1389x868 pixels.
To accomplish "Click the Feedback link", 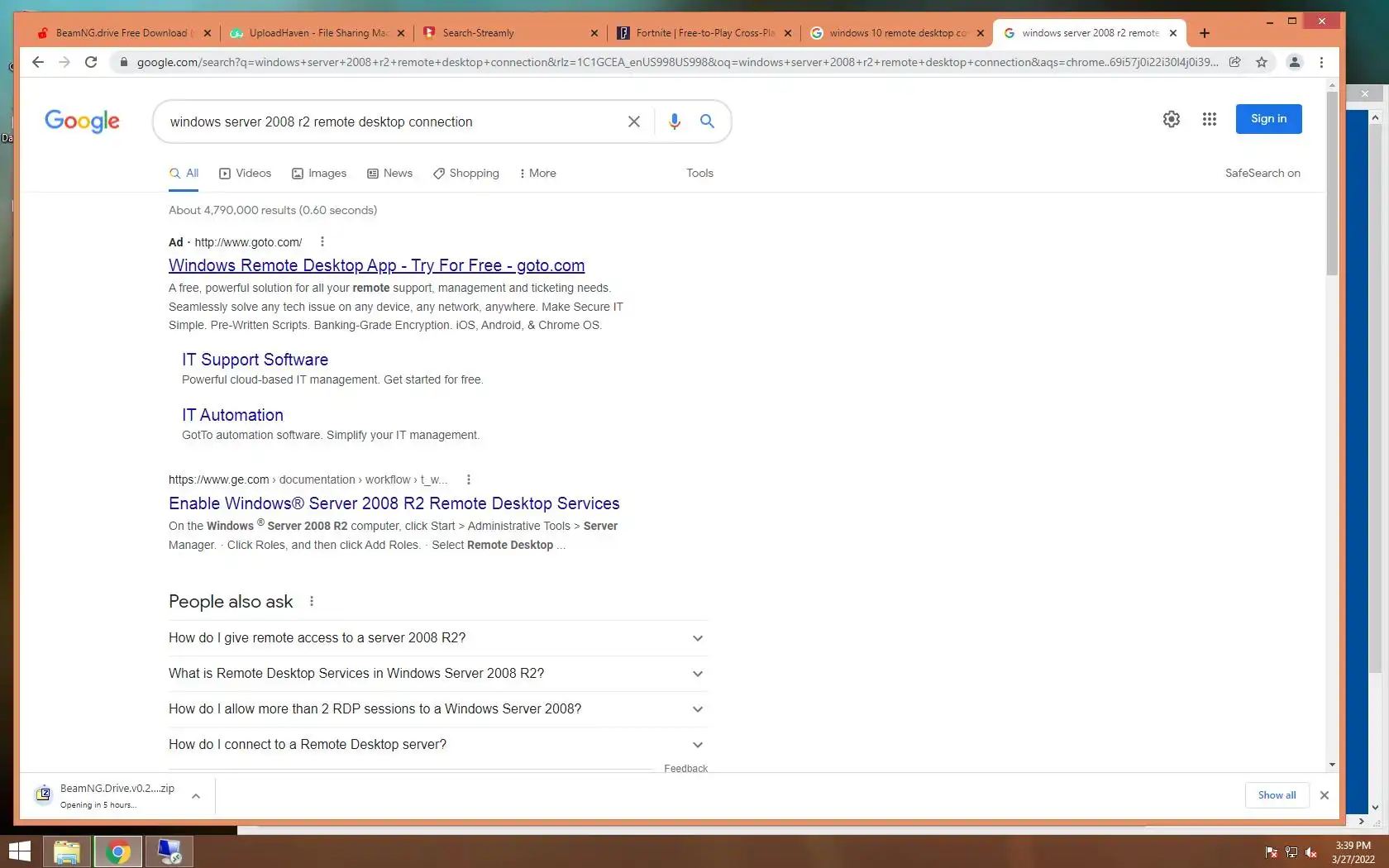I will click(685, 769).
